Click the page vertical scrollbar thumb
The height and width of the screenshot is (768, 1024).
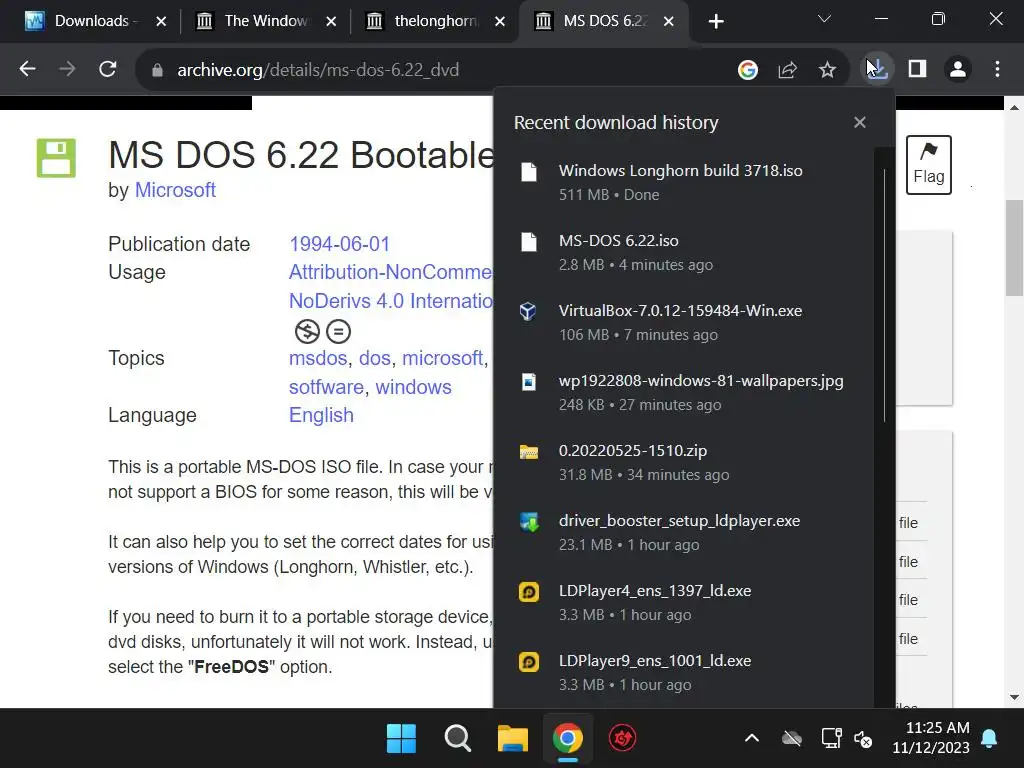1014,248
